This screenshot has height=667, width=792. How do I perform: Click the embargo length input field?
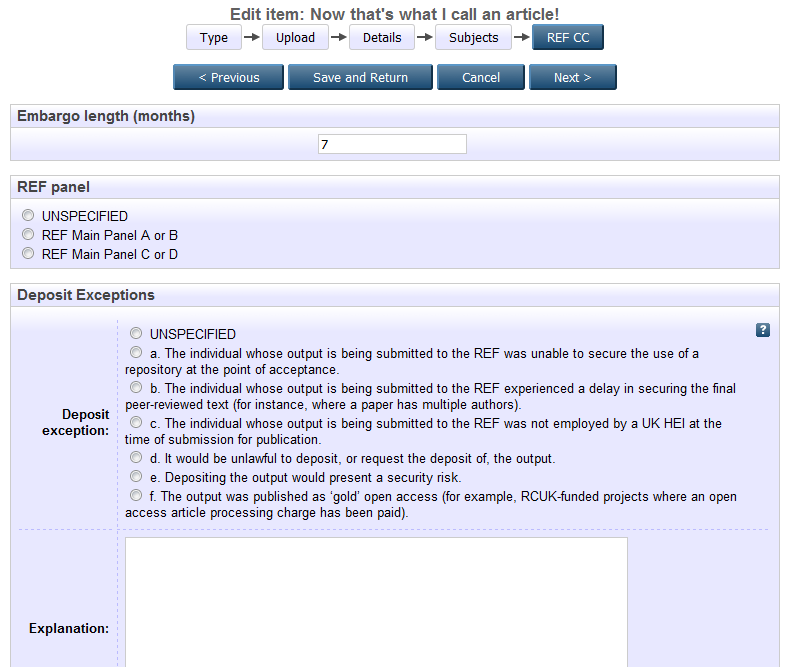tap(392, 145)
